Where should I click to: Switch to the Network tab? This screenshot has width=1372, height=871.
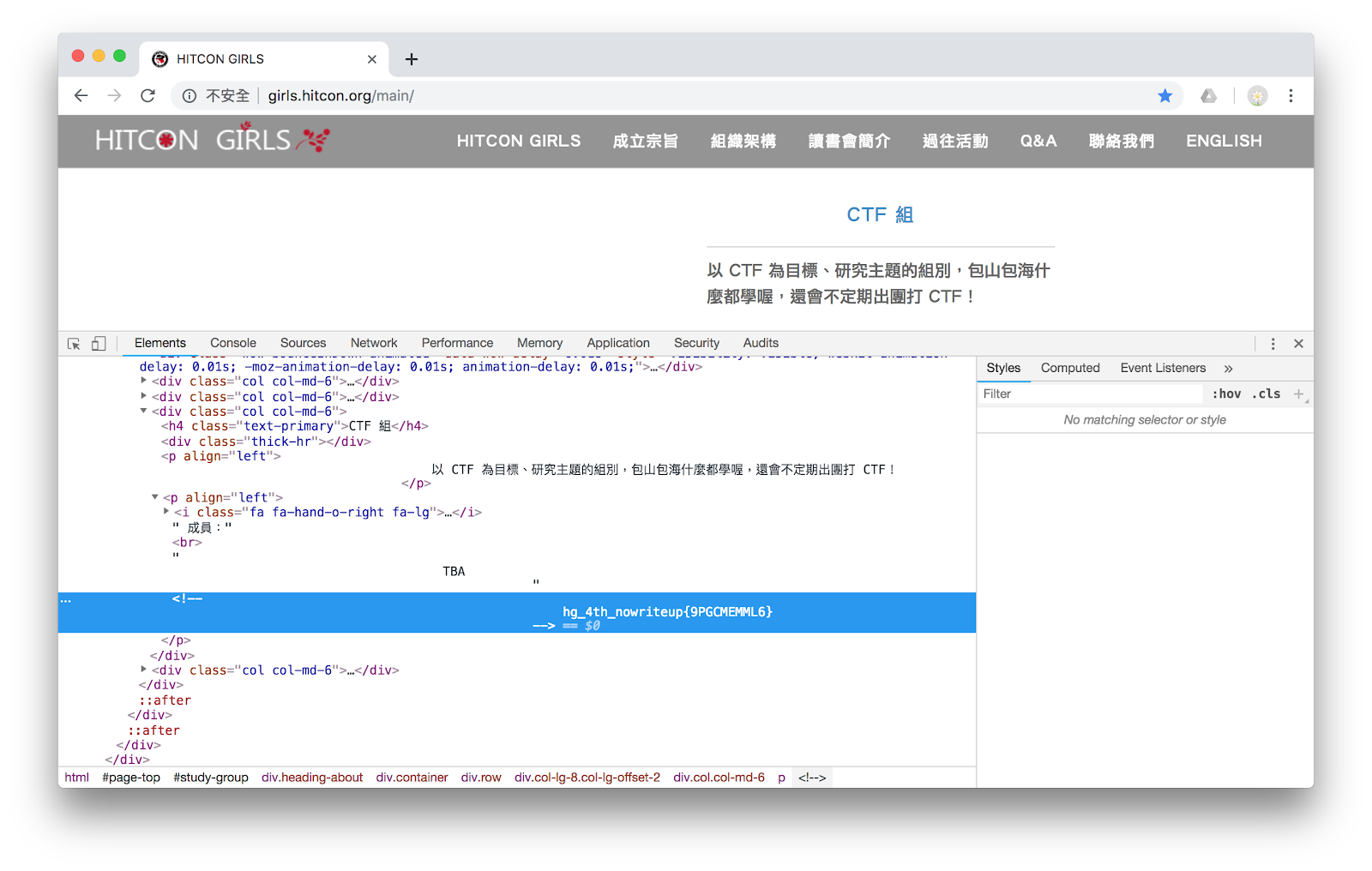click(x=374, y=343)
